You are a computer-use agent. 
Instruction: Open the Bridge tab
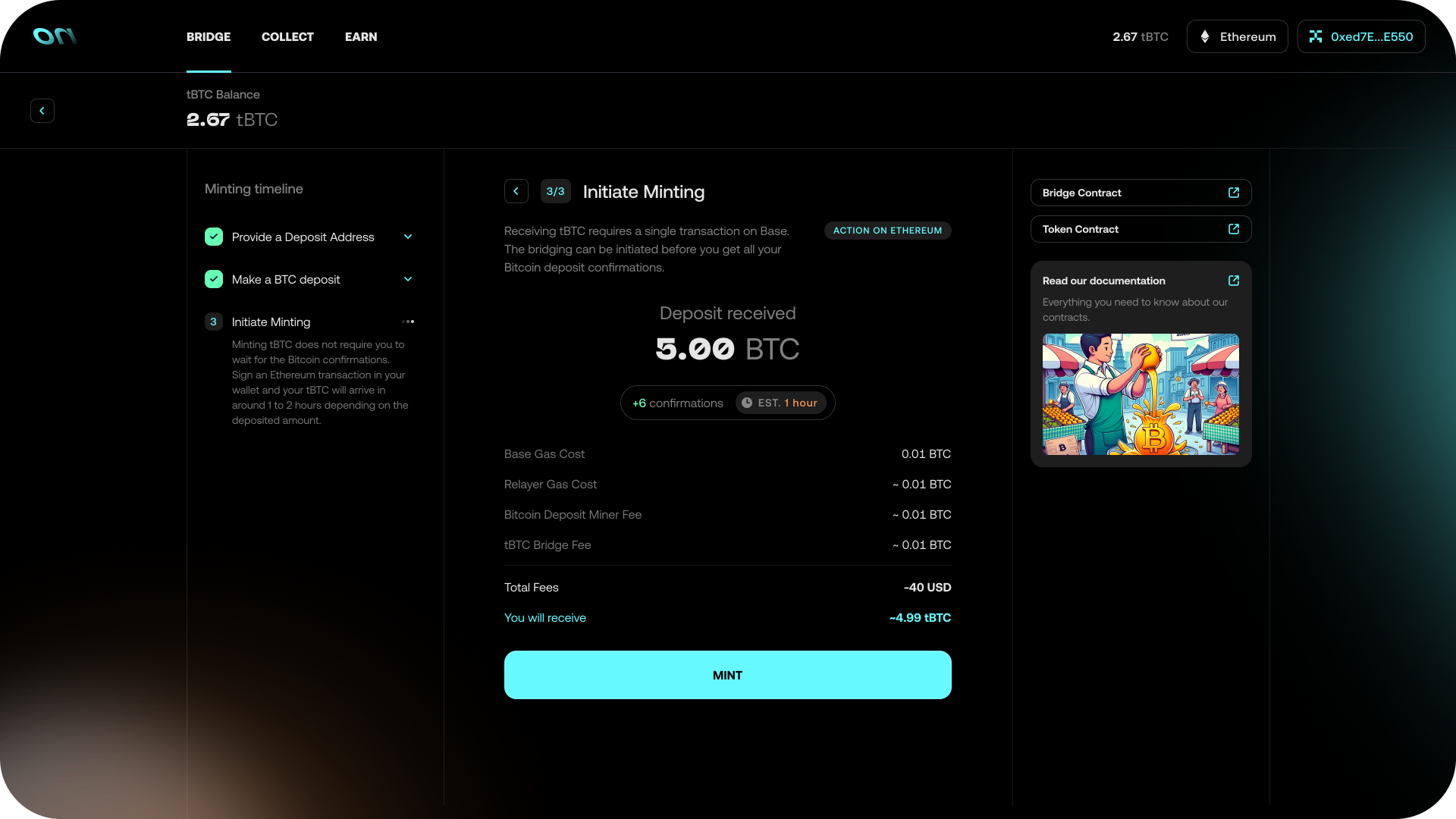[209, 36]
